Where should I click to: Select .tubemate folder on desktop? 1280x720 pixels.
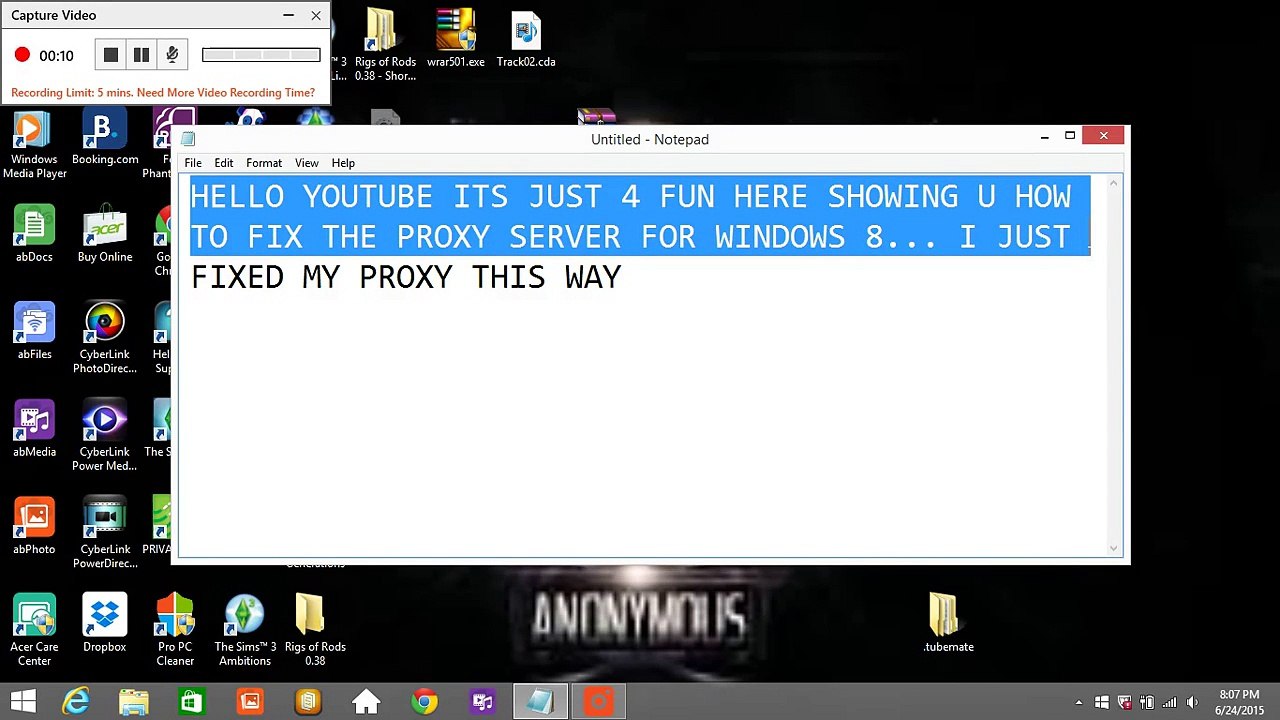point(948,624)
